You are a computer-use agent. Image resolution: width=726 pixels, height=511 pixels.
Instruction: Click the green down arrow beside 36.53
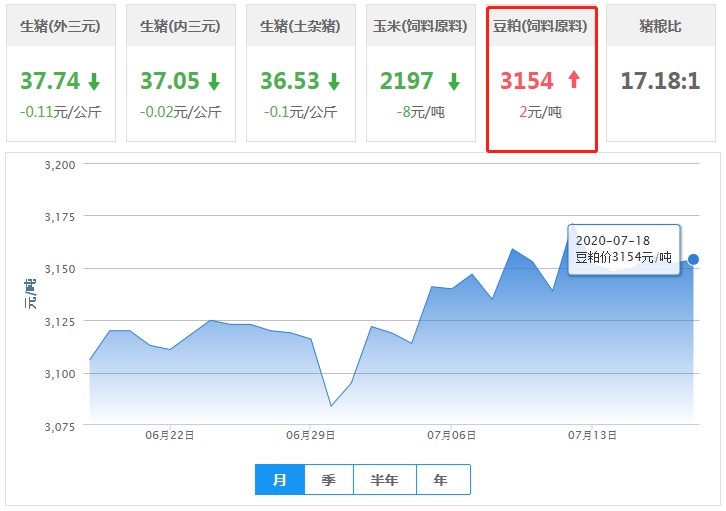(333, 81)
